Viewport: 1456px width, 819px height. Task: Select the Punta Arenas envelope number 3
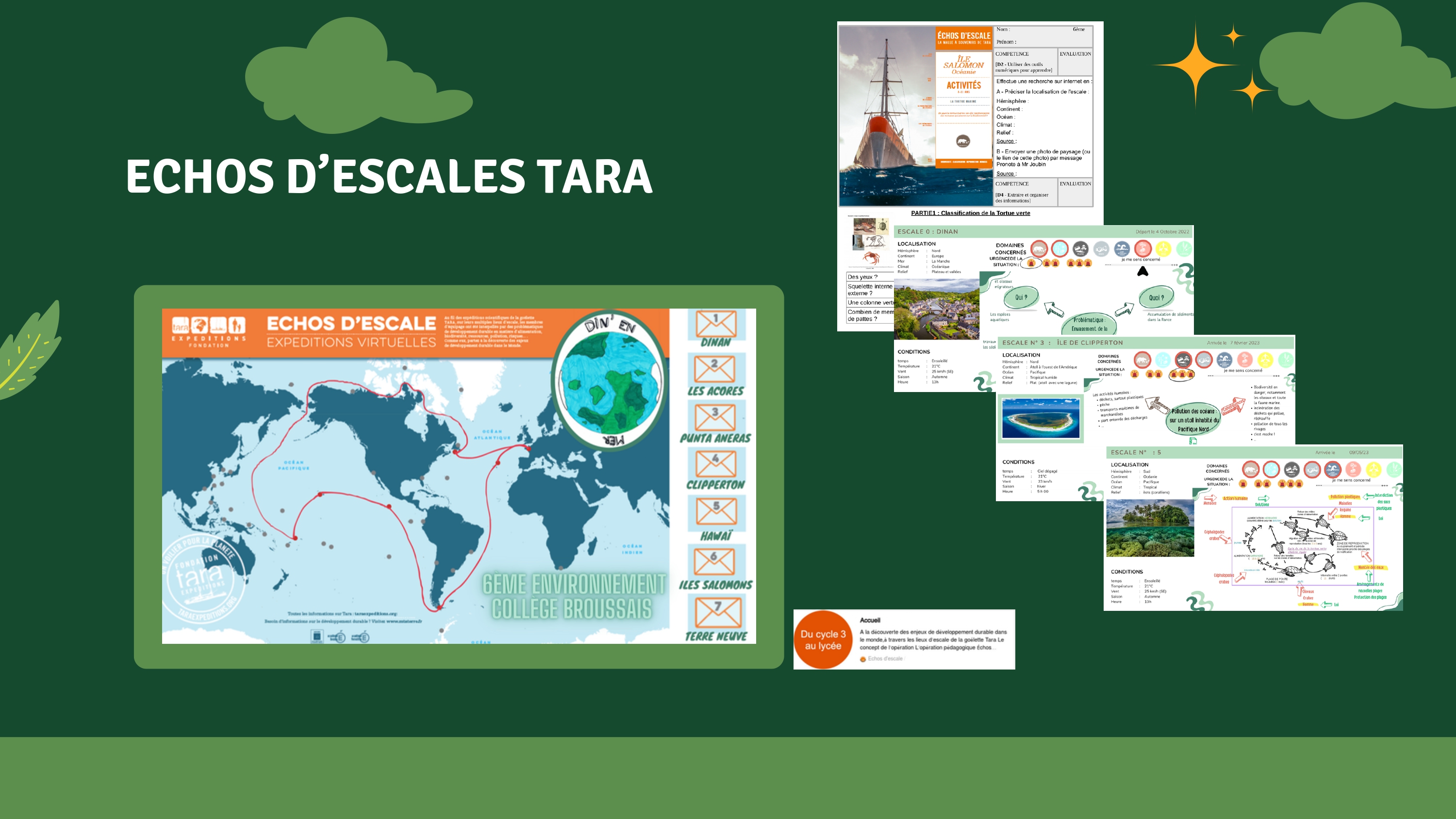click(x=715, y=417)
